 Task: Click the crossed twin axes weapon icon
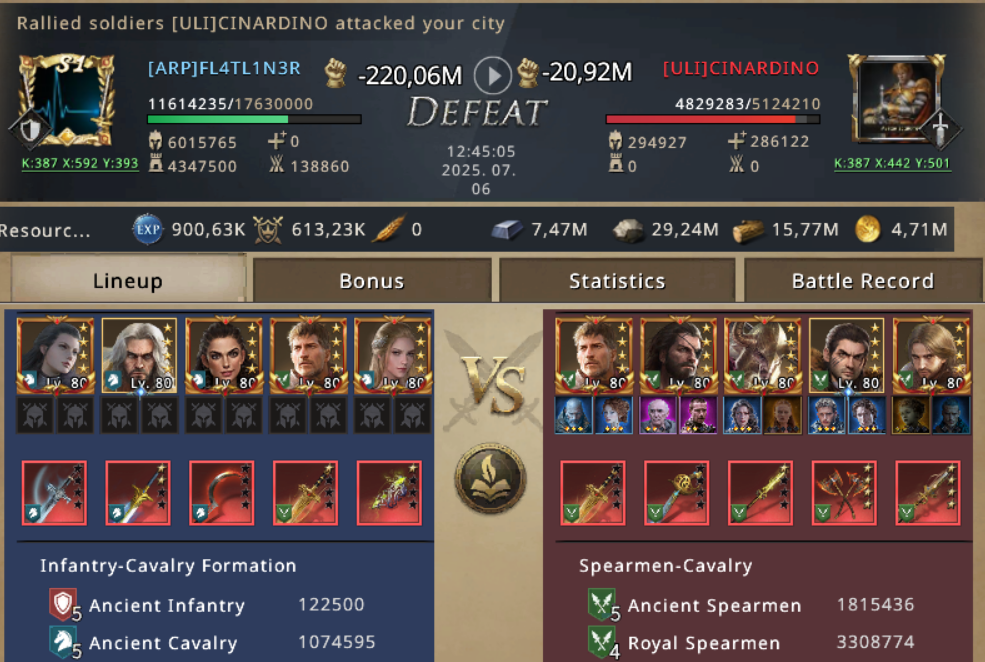coord(844,493)
